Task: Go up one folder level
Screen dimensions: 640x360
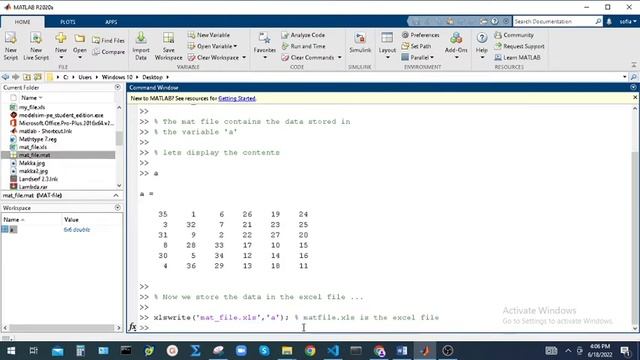Action: coord(27,77)
